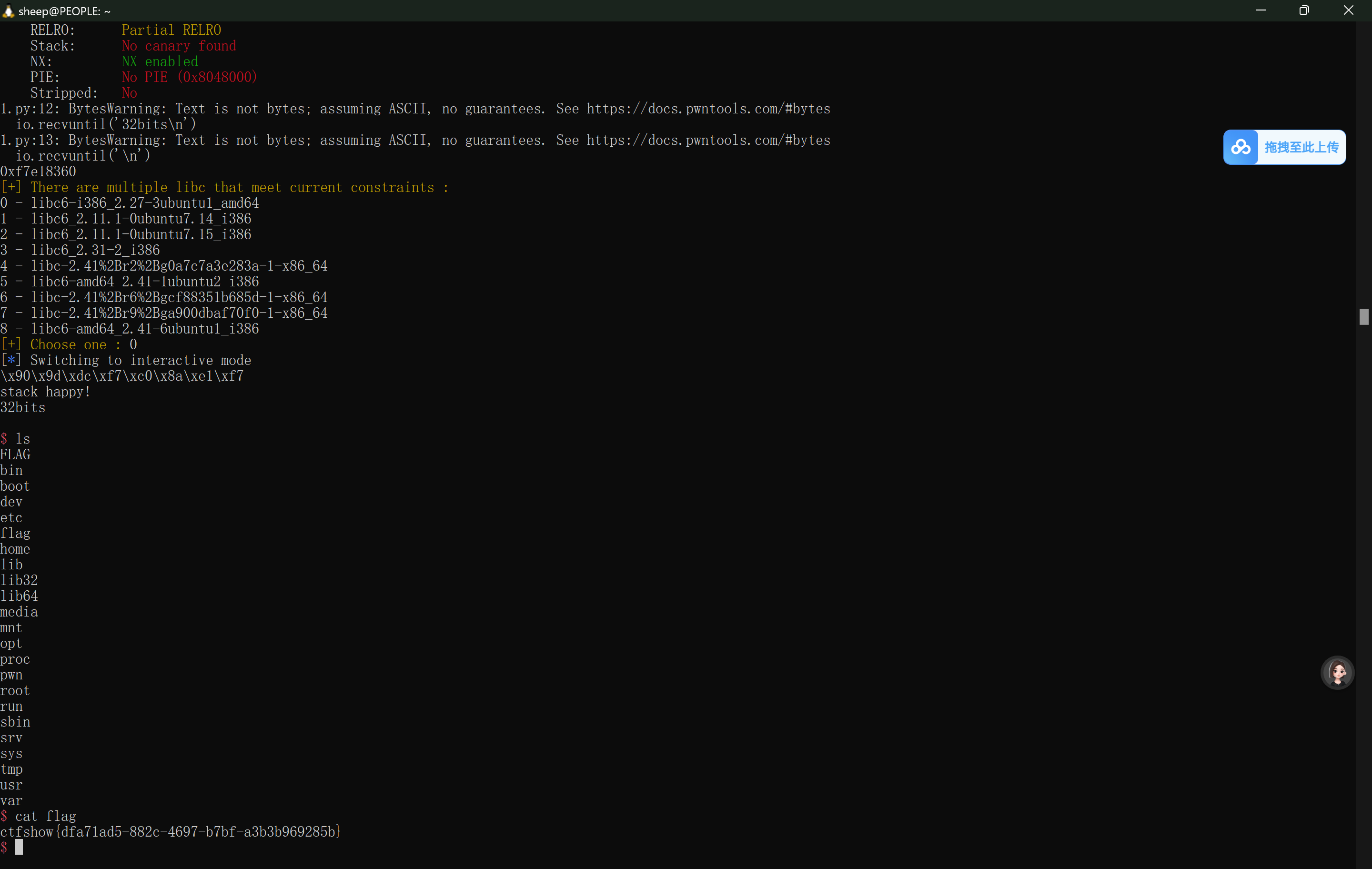Click libc6-amd64_2.41-6ubuntu1_i386 entry
The height and width of the screenshot is (869, 1372).
tap(145, 329)
